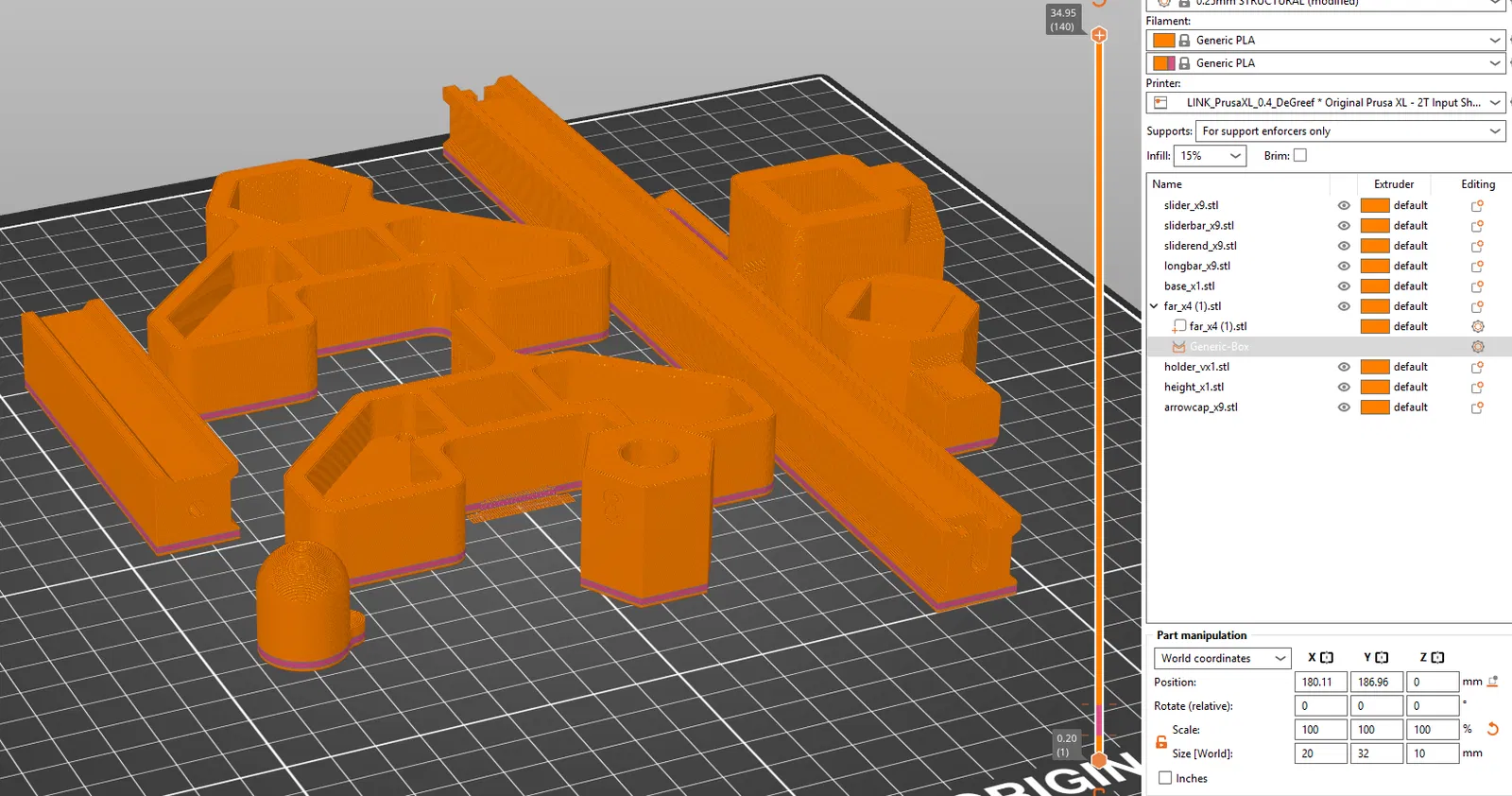
Task: Open the World coordinates dropdown
Action: (1223, 658)
